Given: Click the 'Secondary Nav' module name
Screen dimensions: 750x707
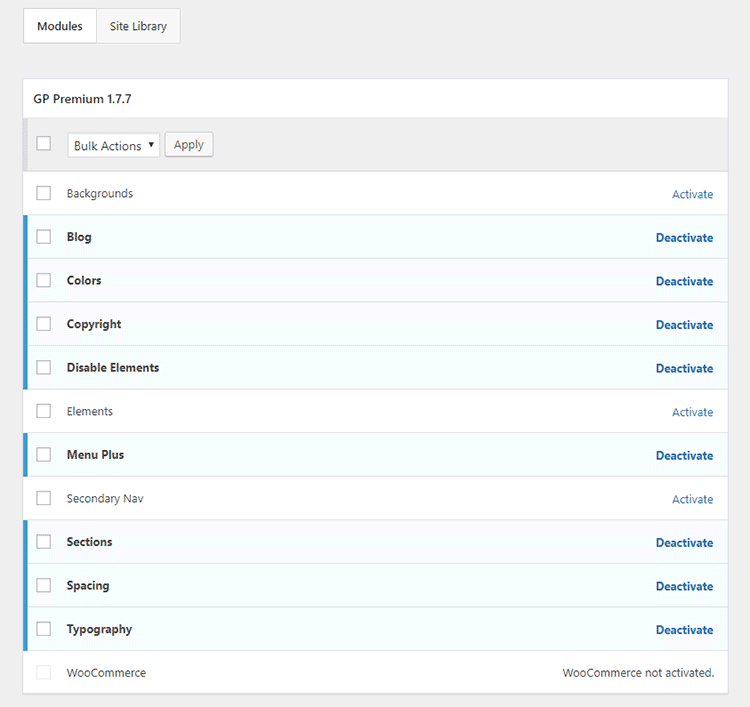Looking at the screenshot, I should (105, 498).
